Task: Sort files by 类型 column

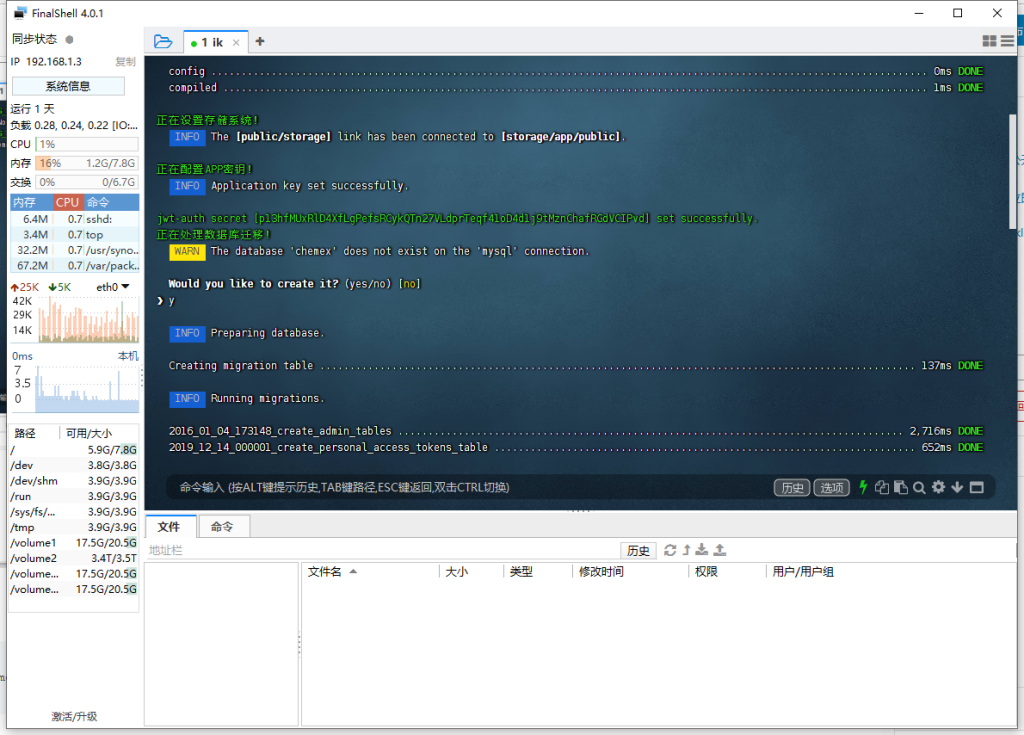Action: coord(537,572)
